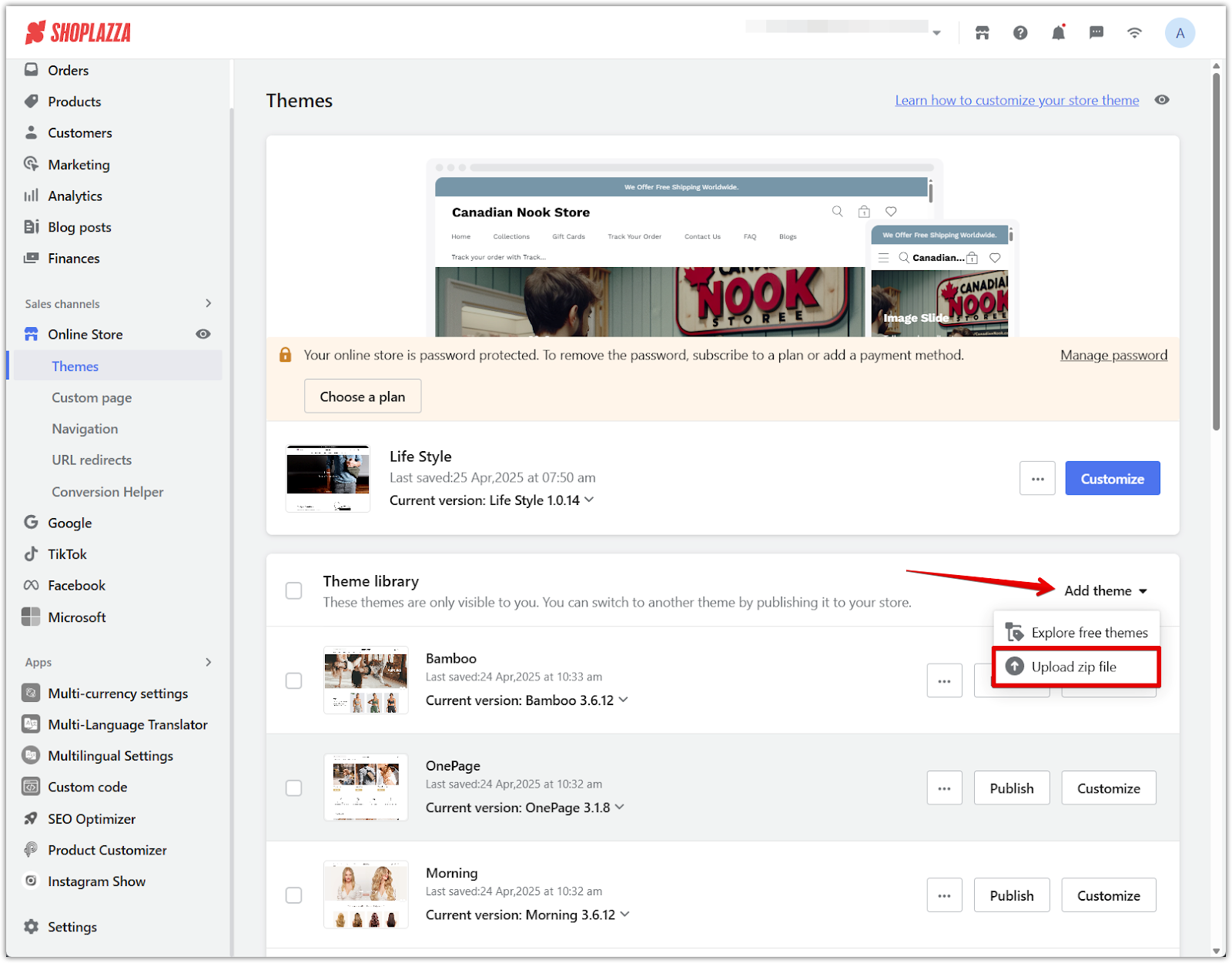
Task: Check the OnePage theme checkbox
Action: tap(293, 787)
